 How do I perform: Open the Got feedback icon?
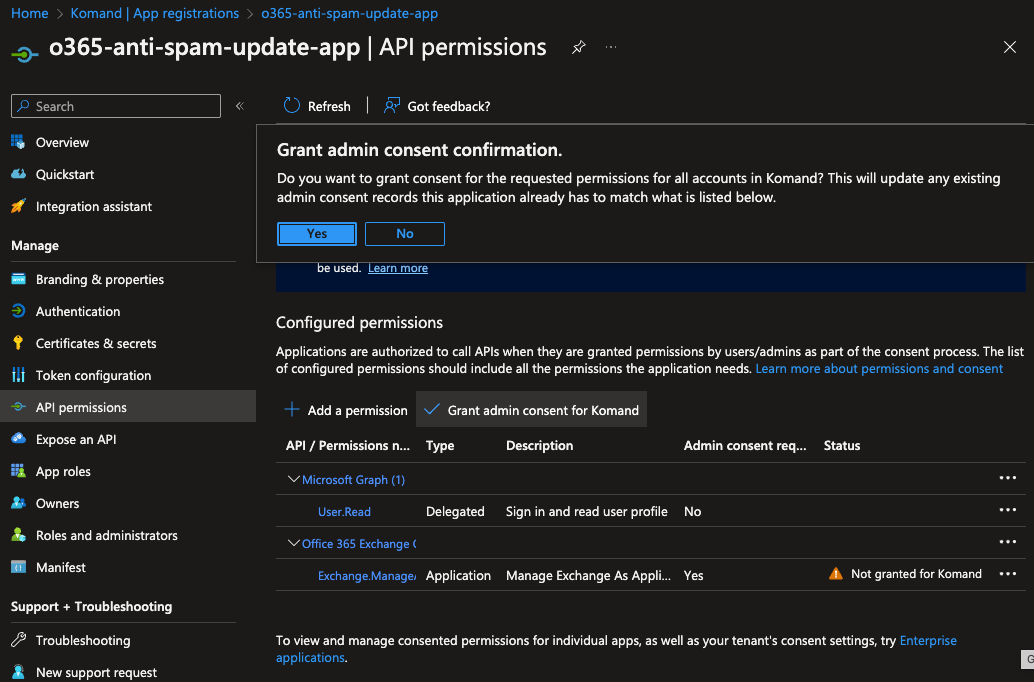click(392, 106)
